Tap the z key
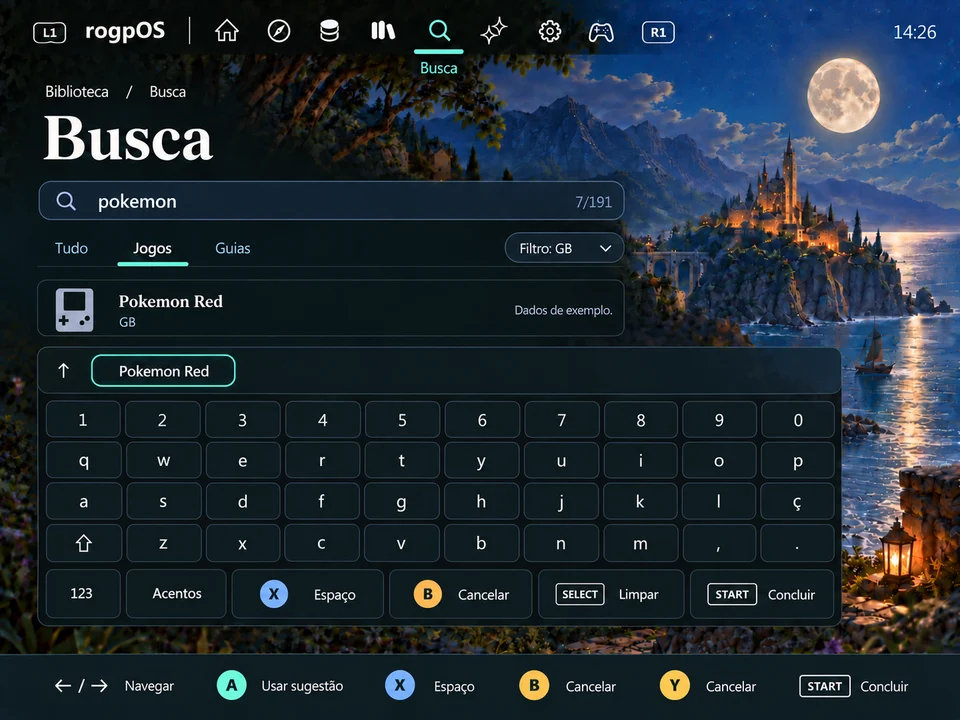 pos(163,543)
